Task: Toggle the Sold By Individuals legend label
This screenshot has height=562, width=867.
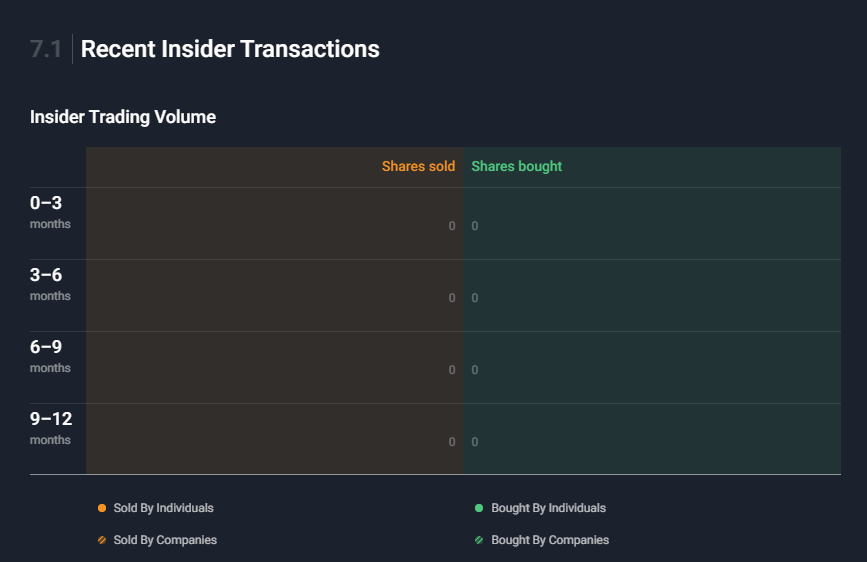Action: (163, 508)
